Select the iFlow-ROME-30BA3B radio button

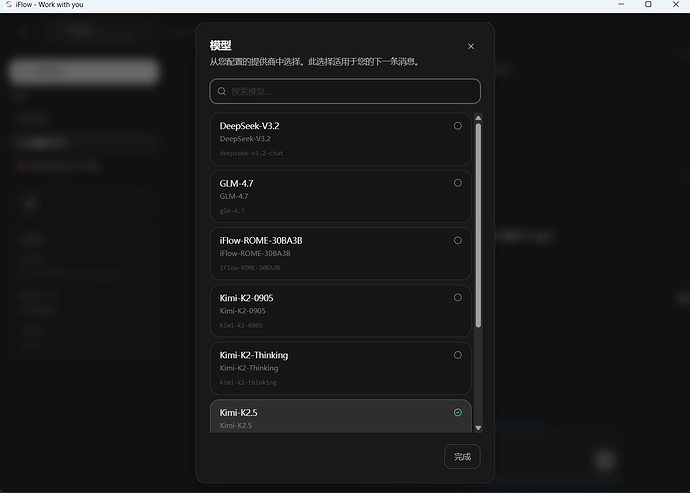pos(458,240)
